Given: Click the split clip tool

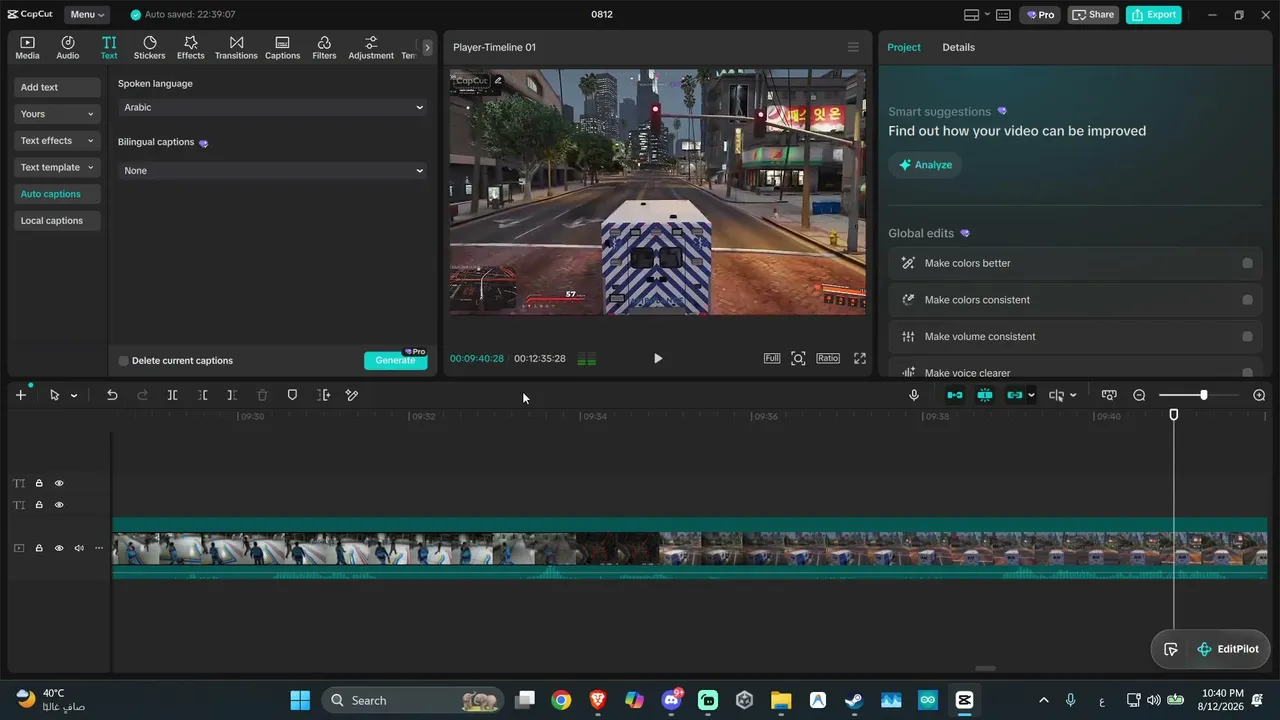Looking at the screenshot, I should [x=172, y=395].
